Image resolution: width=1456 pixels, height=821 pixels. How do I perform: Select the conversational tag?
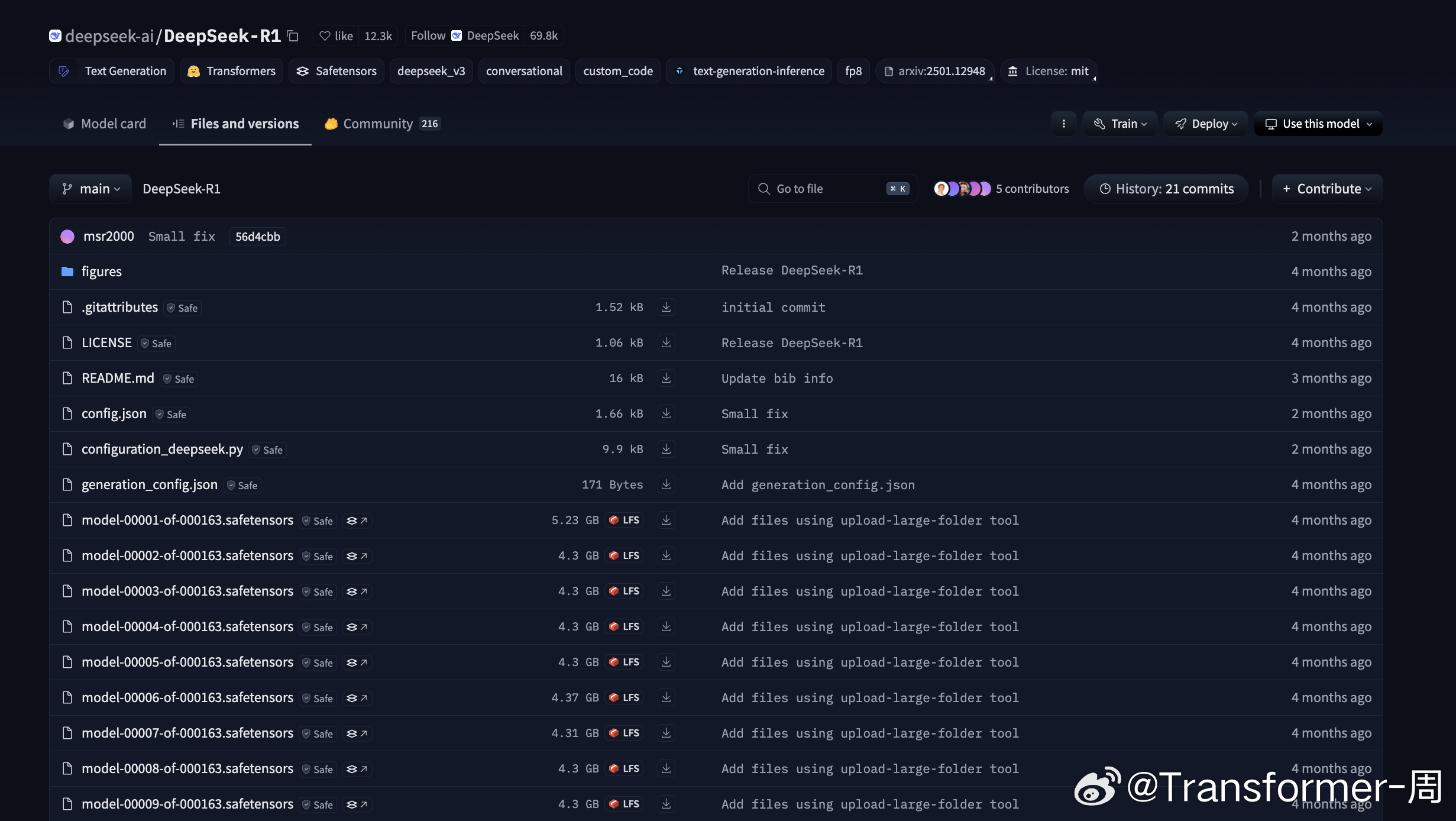pos(524,71)
